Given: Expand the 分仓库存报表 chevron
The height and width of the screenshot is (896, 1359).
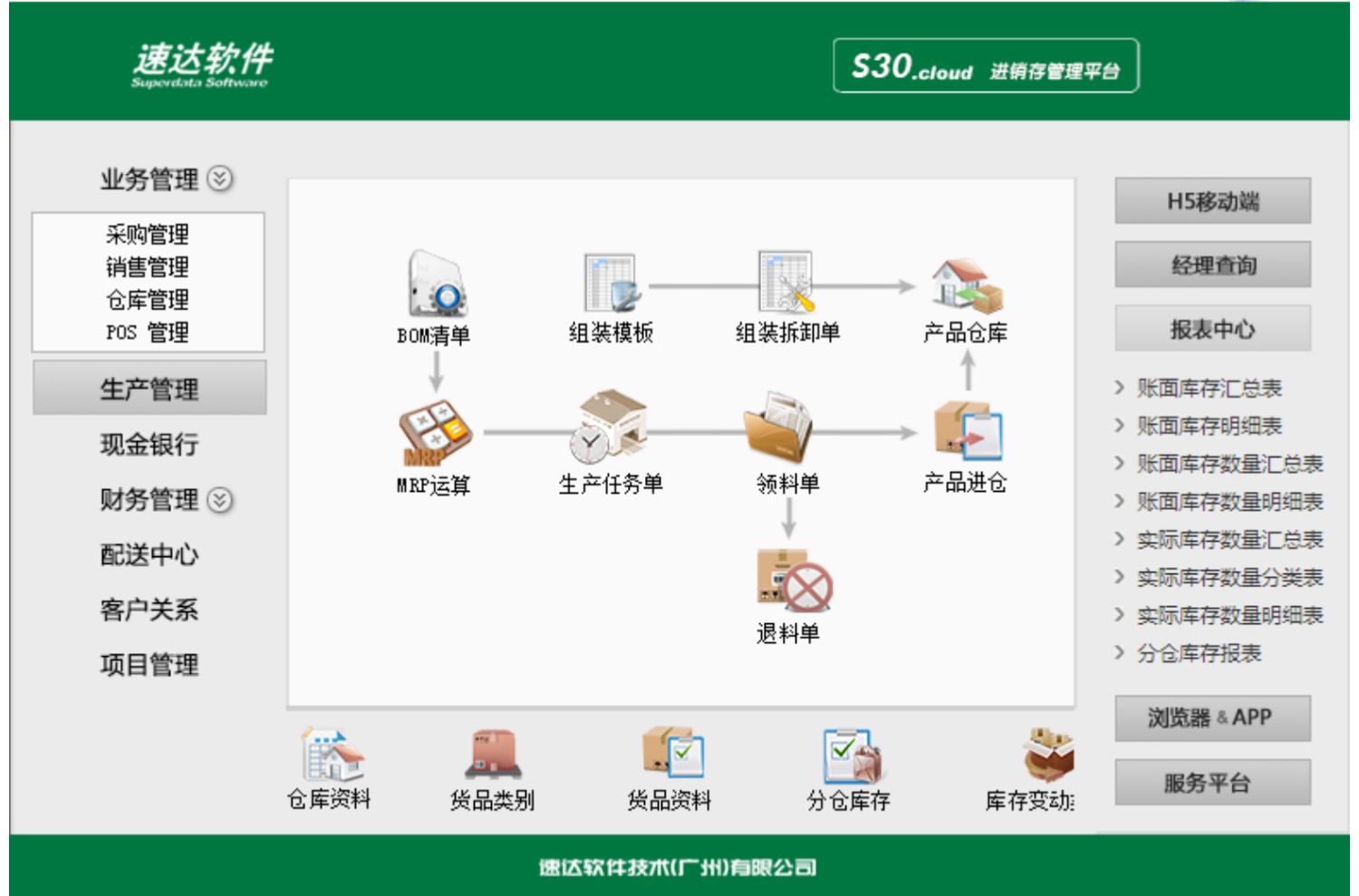Looking at the screenshot, I should (1120, 652).
